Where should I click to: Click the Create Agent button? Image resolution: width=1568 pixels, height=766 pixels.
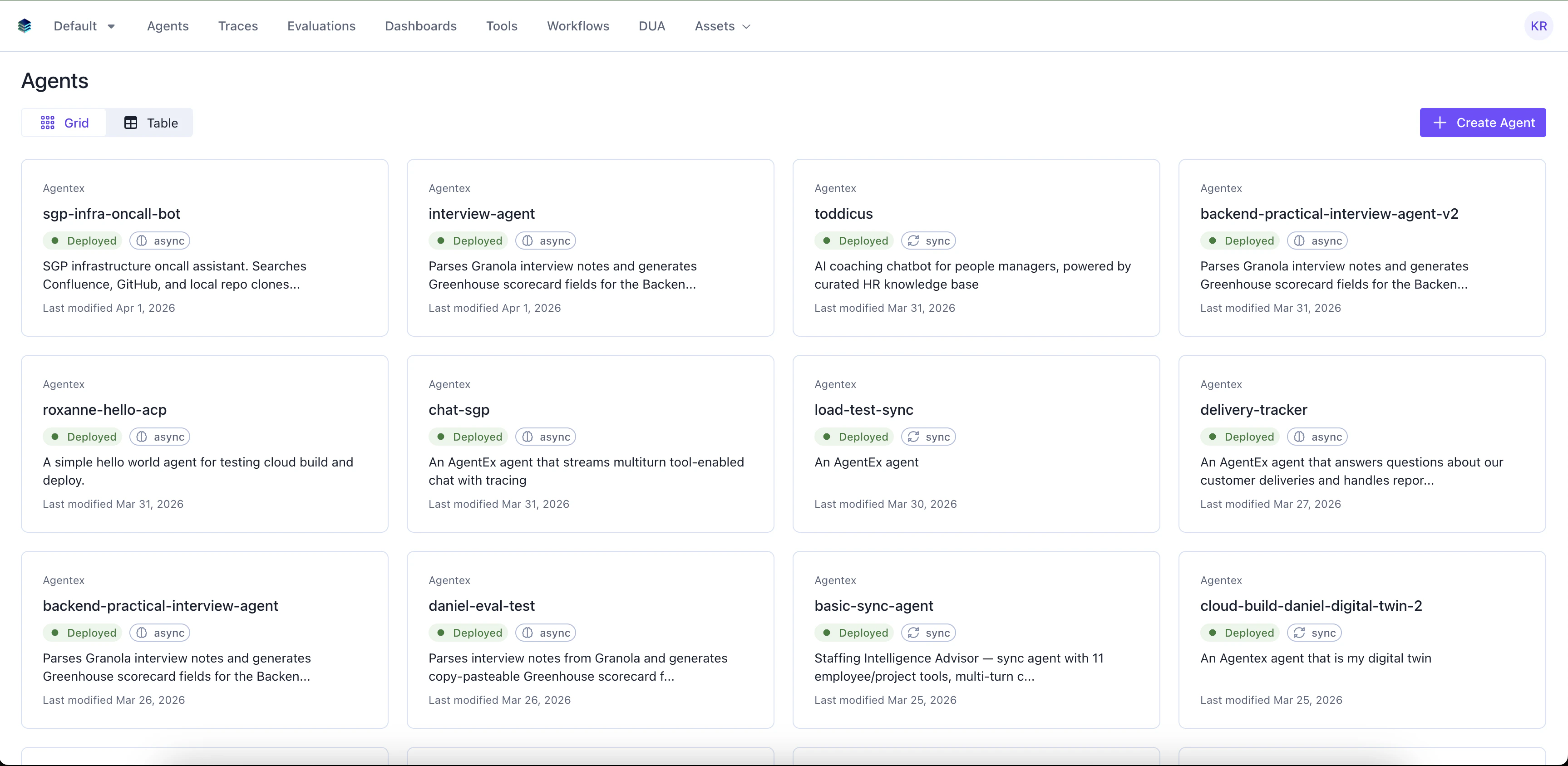(x=1483, y=122)
